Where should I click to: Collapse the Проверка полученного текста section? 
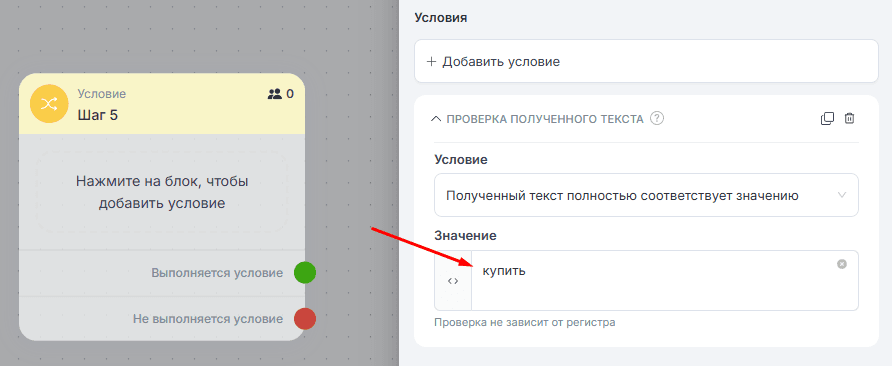[x=436, y=118]
